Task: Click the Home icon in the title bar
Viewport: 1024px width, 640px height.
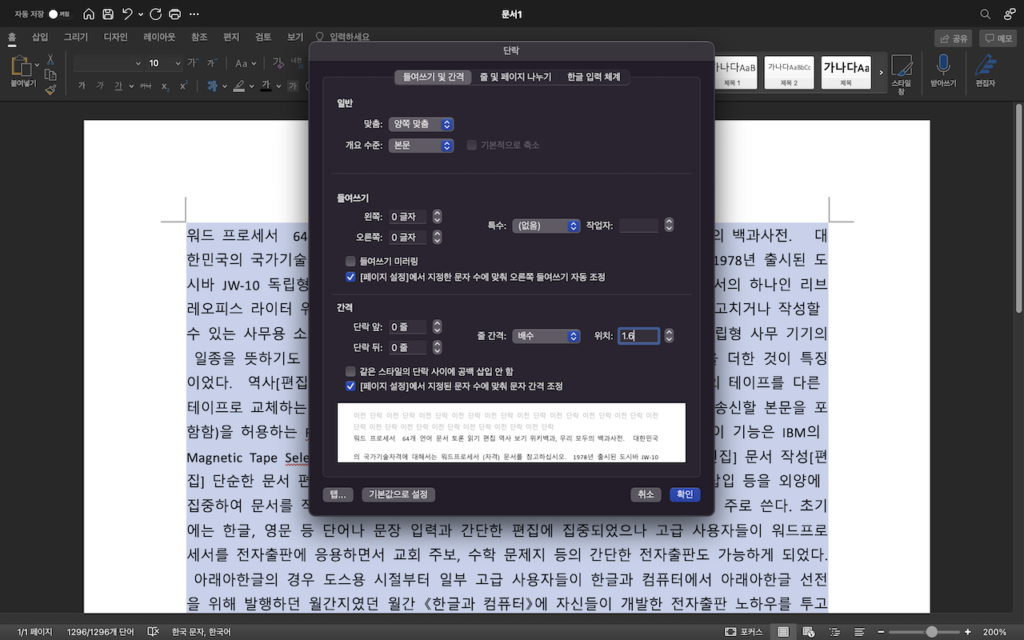Action: (x=88, y=14)
